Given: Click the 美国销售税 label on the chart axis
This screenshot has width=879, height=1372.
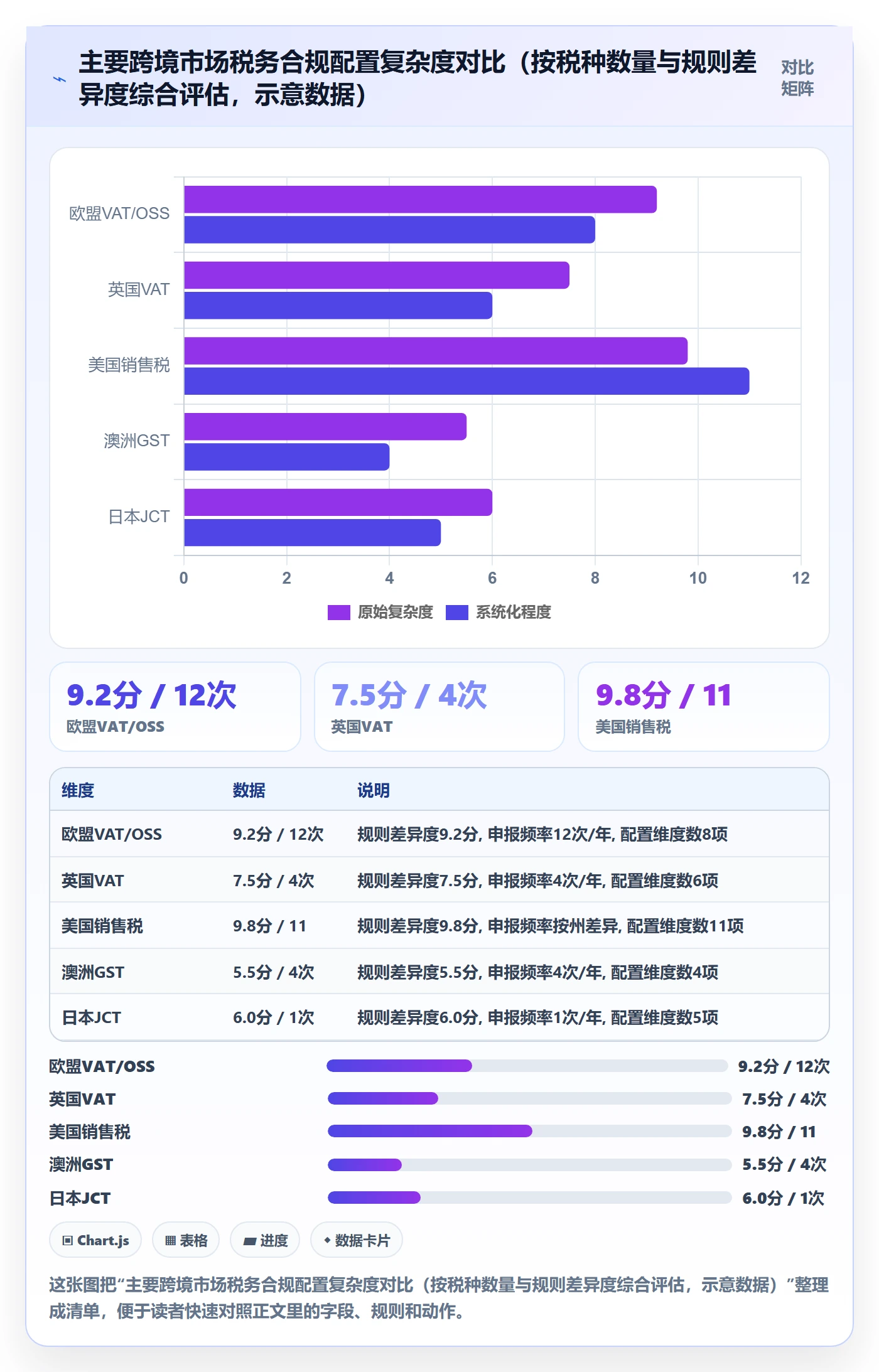Looking at the screenshot, I should (x=129, y=365).
